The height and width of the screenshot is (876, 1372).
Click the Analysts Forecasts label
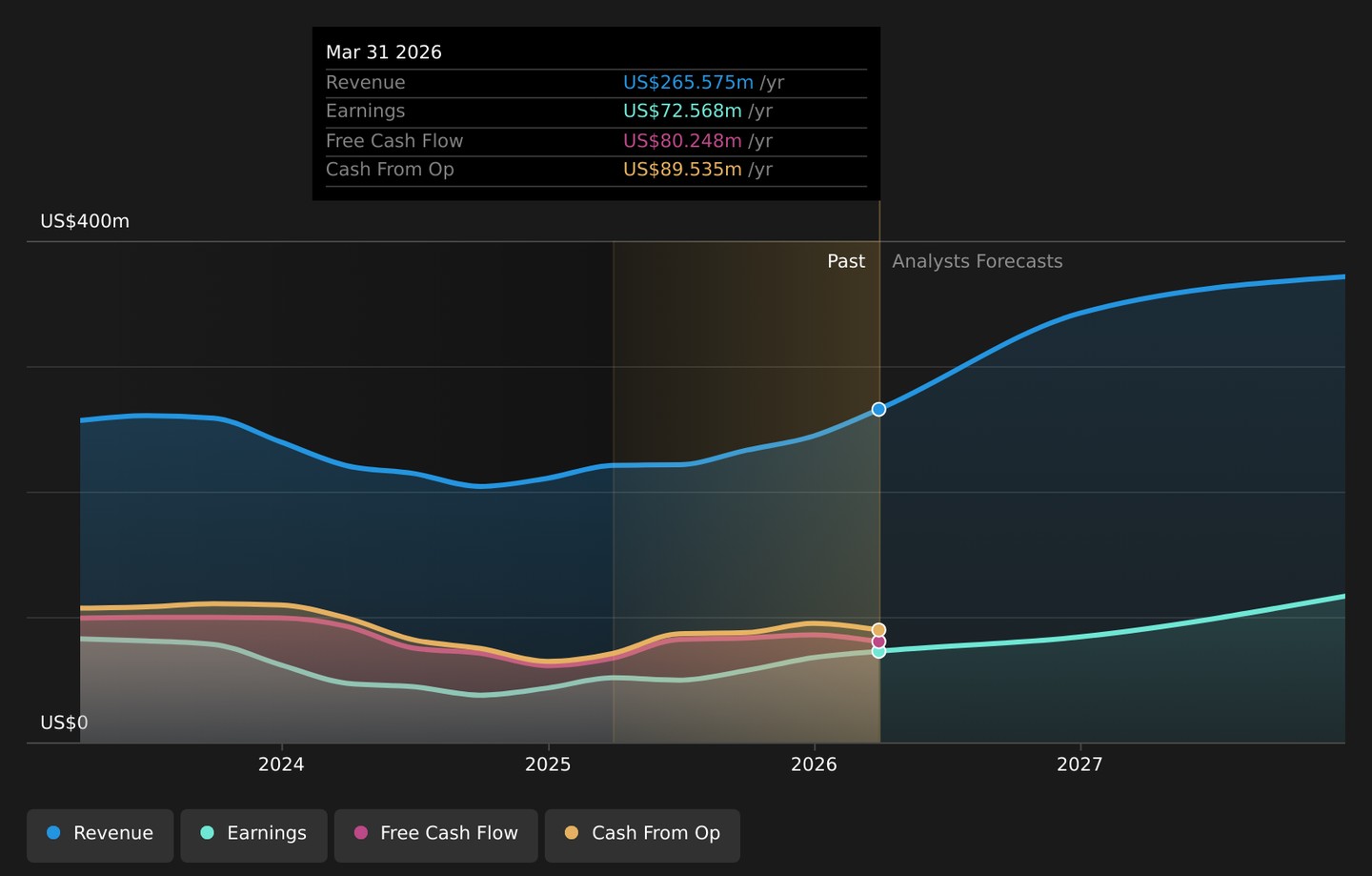[x=977, y=261]
